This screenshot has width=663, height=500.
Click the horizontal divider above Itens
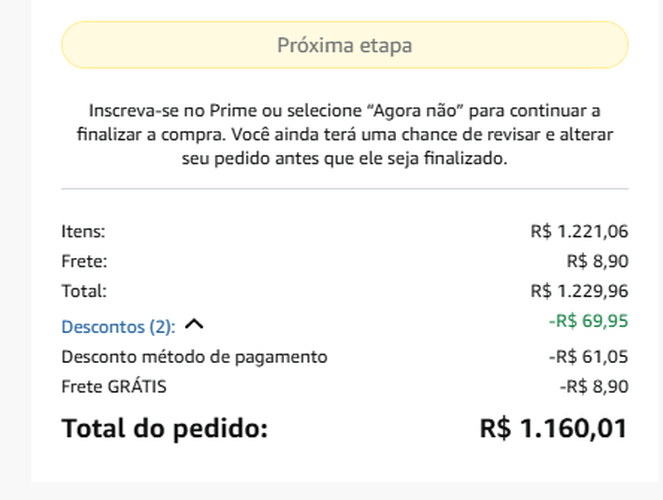pos(344,188)
